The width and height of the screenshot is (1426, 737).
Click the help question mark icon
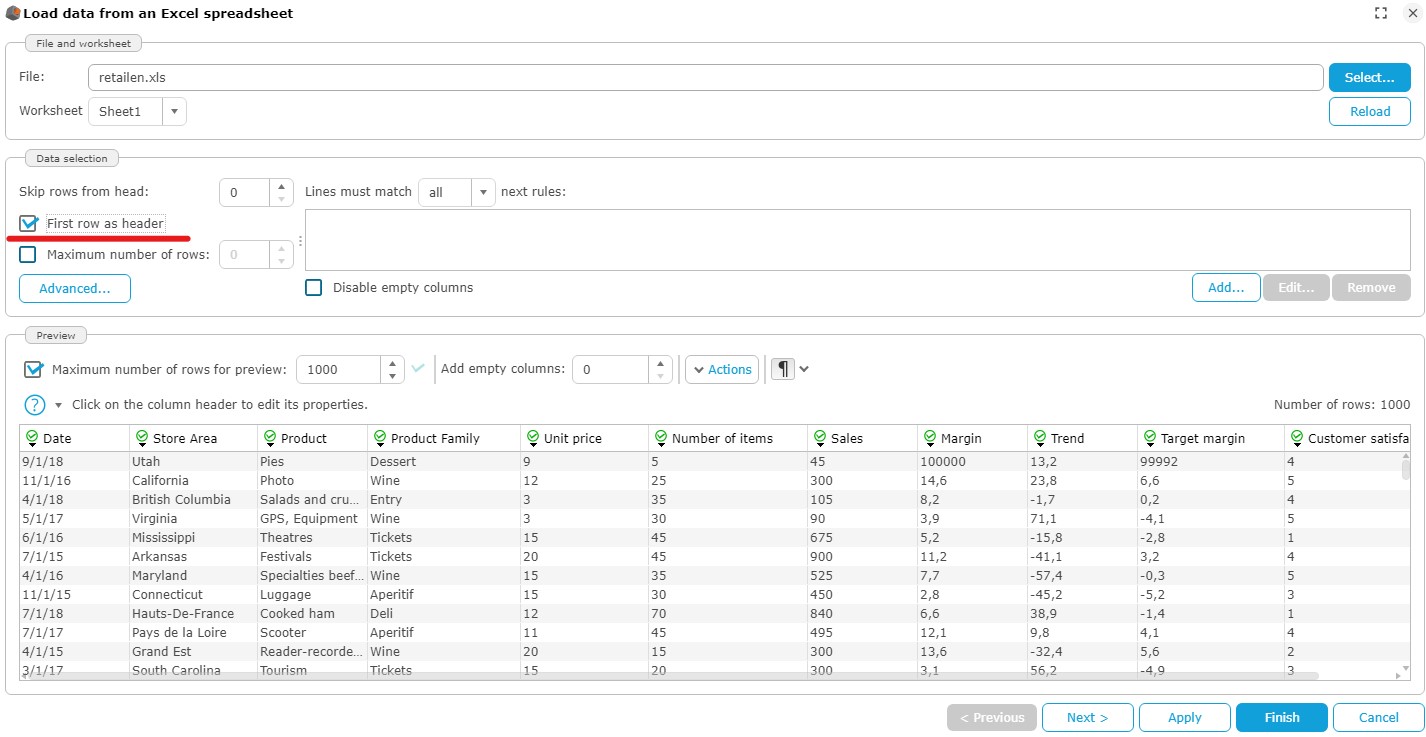35,405
